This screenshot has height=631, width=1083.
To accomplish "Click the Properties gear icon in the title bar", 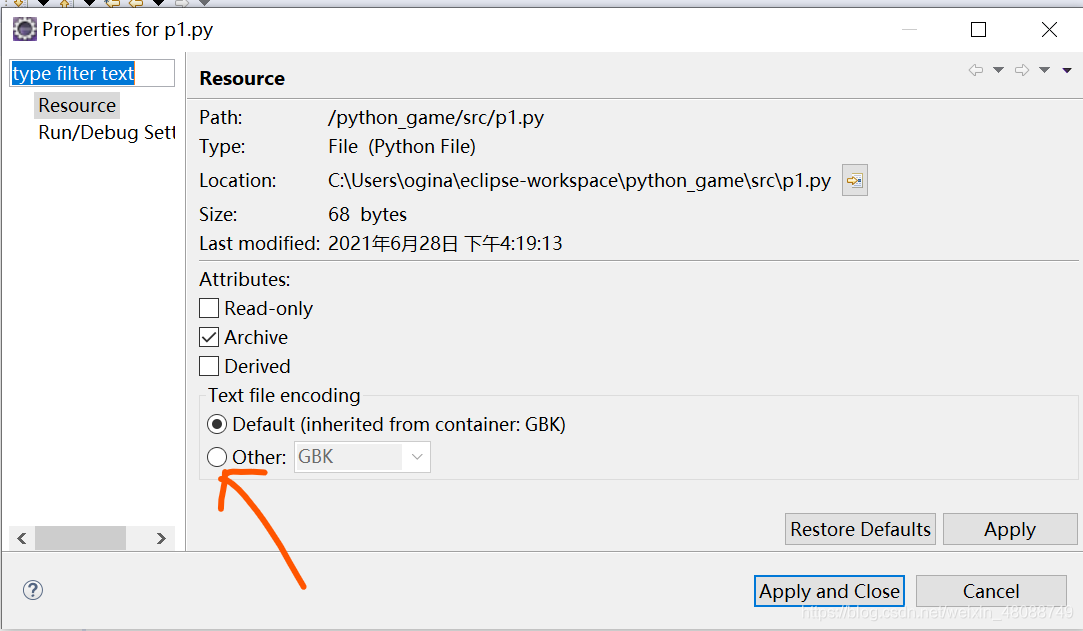I will click(24, 29).
